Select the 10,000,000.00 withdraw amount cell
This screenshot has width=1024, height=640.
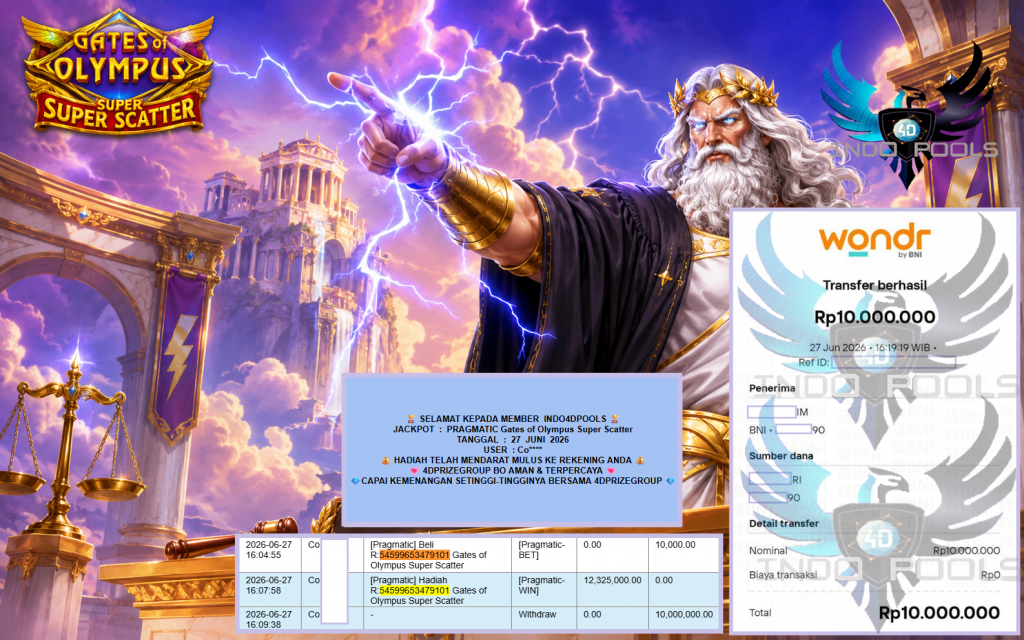coord(684,619)
